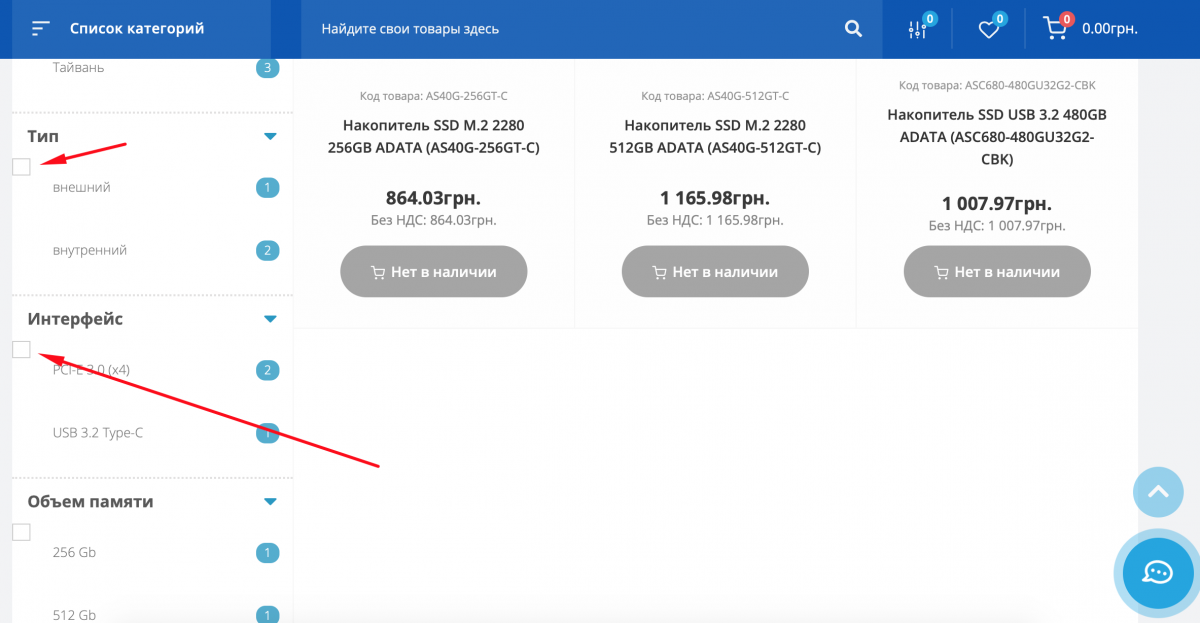Click the 1 007.97грн. price
Viewport: 1200px width, 623px height.
[997, 204]
